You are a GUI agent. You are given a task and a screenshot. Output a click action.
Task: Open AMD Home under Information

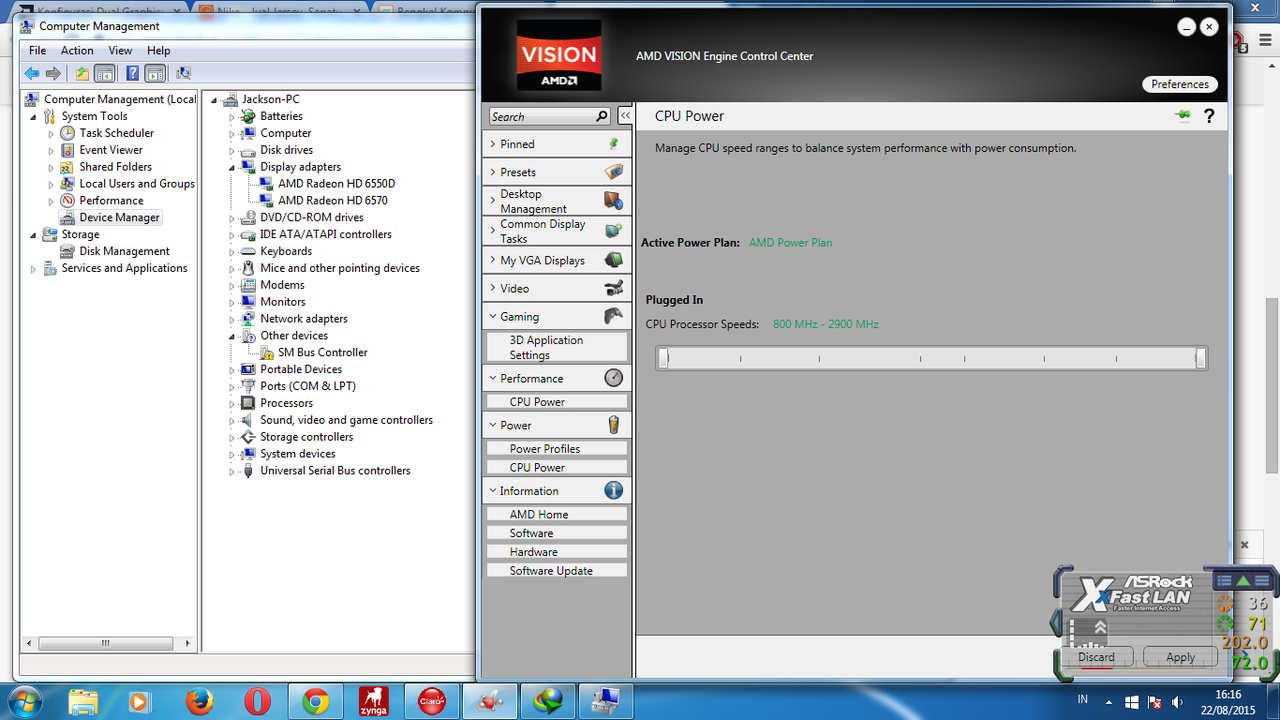point(557,514)
